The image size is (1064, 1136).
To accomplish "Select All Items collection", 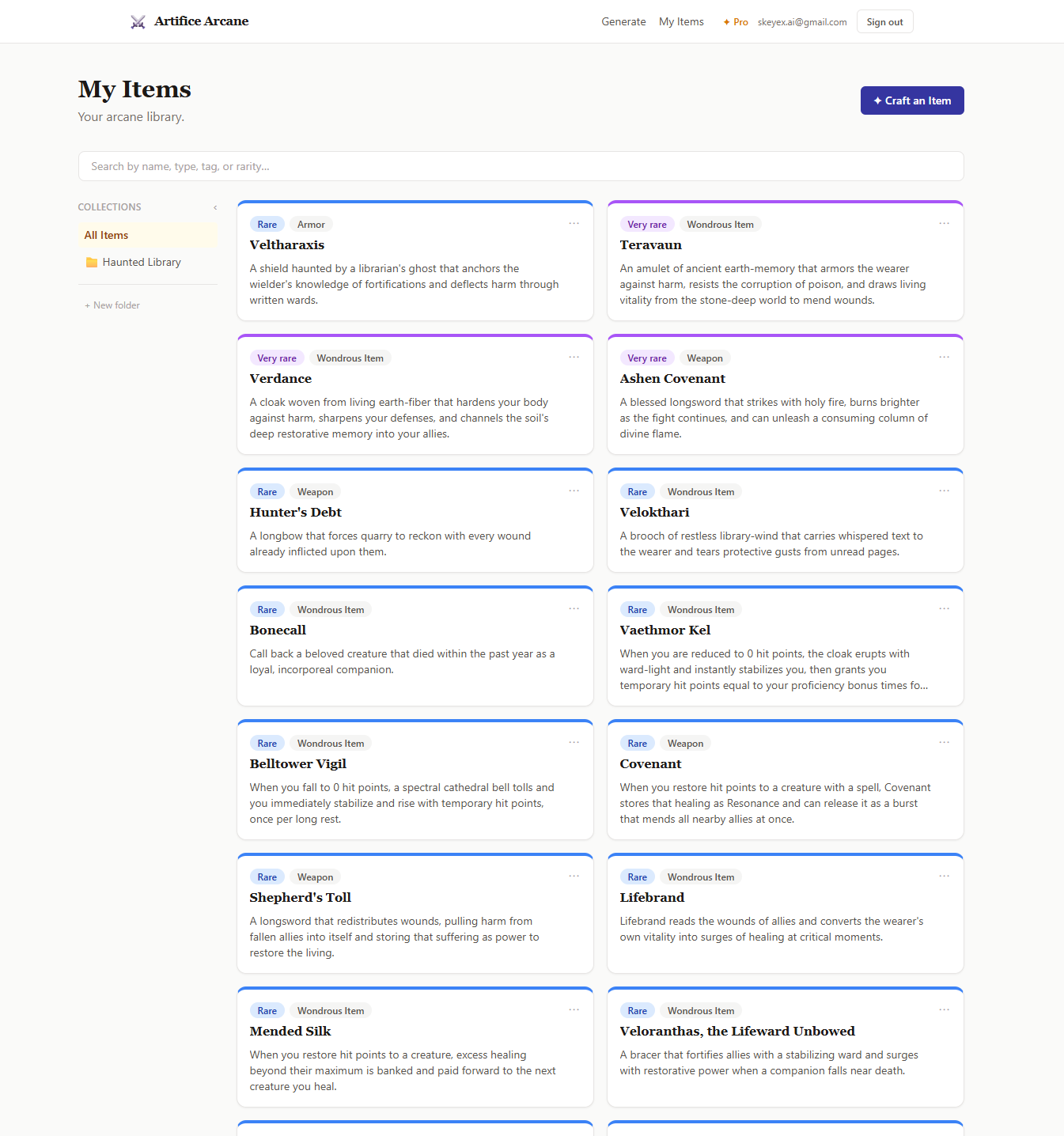I will point(107,236).
